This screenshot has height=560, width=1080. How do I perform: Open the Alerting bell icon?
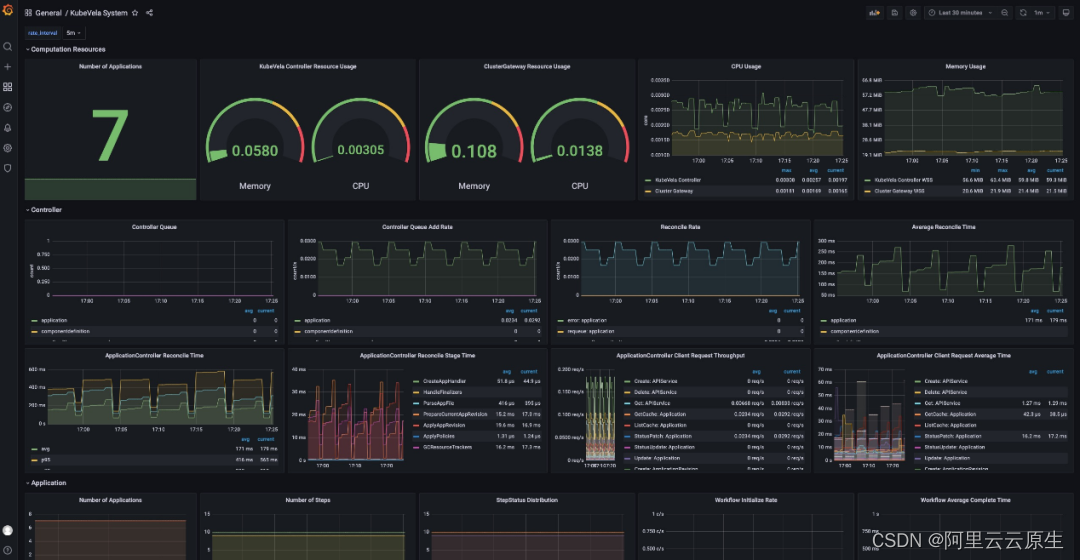click(8, 127)
